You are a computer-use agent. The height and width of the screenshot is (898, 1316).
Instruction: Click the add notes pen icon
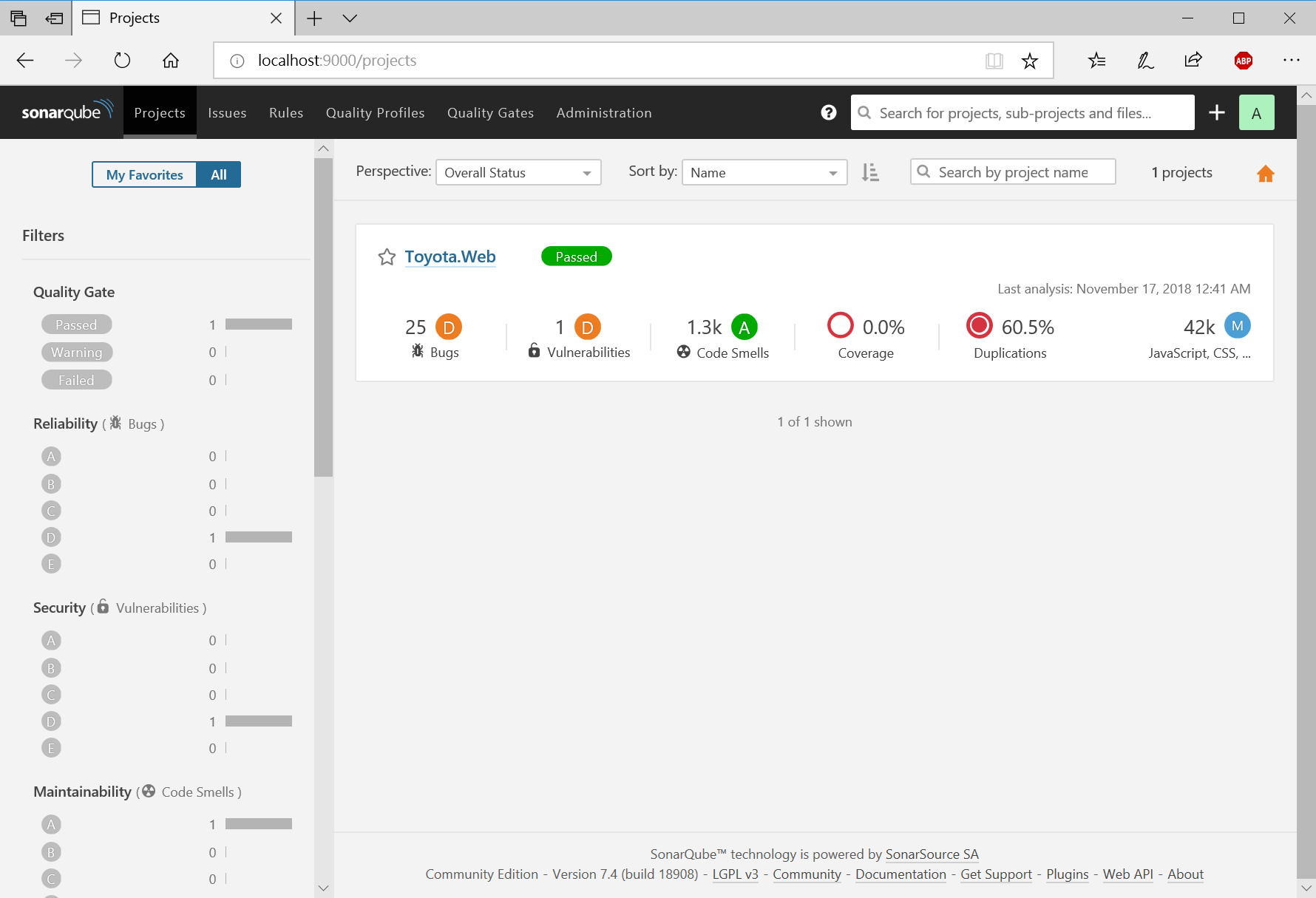pyautogui.click(x=1145, y=61)
